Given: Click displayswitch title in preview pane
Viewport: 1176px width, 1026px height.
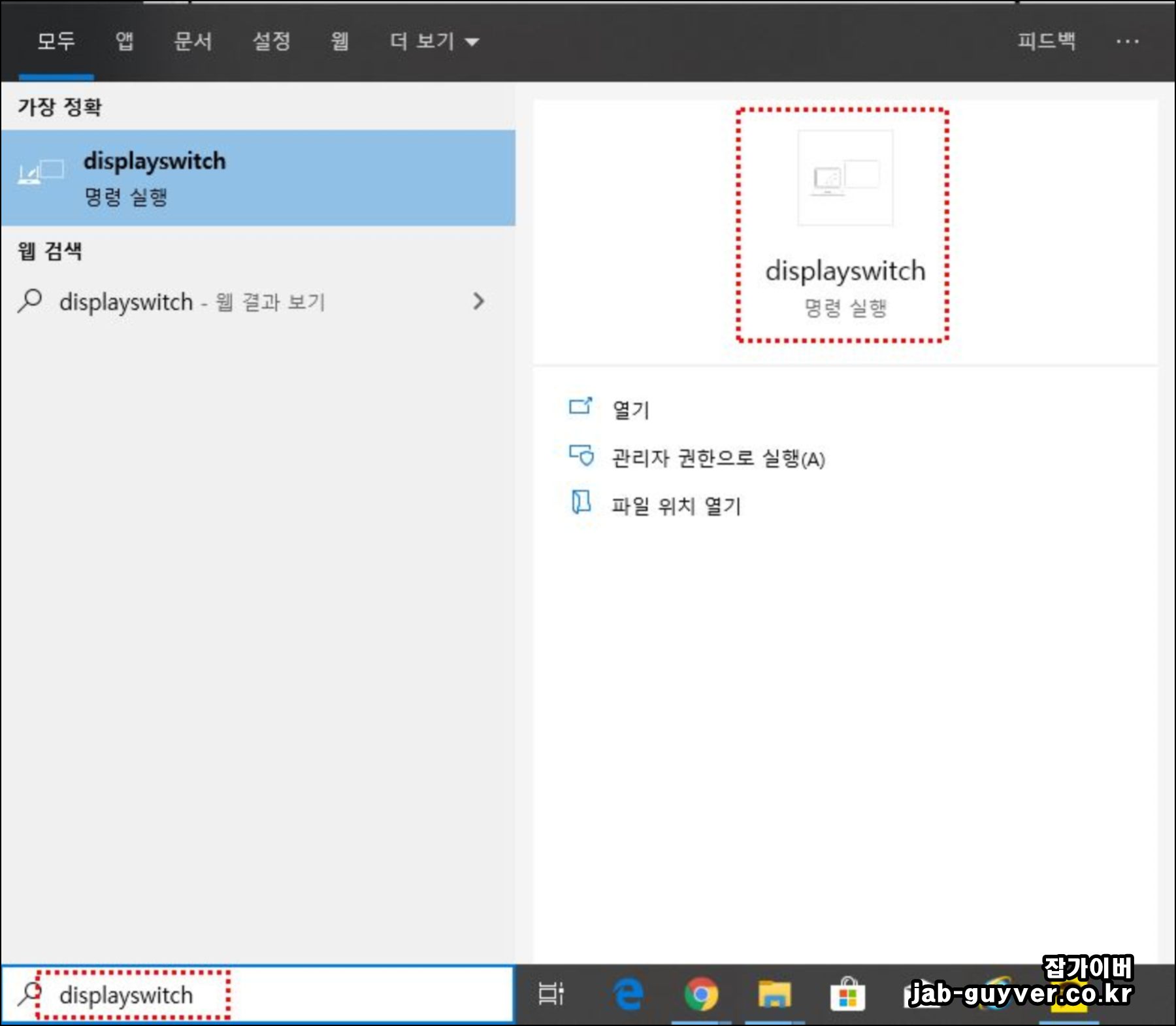Looking at the screenshot, I should point(845,271).
